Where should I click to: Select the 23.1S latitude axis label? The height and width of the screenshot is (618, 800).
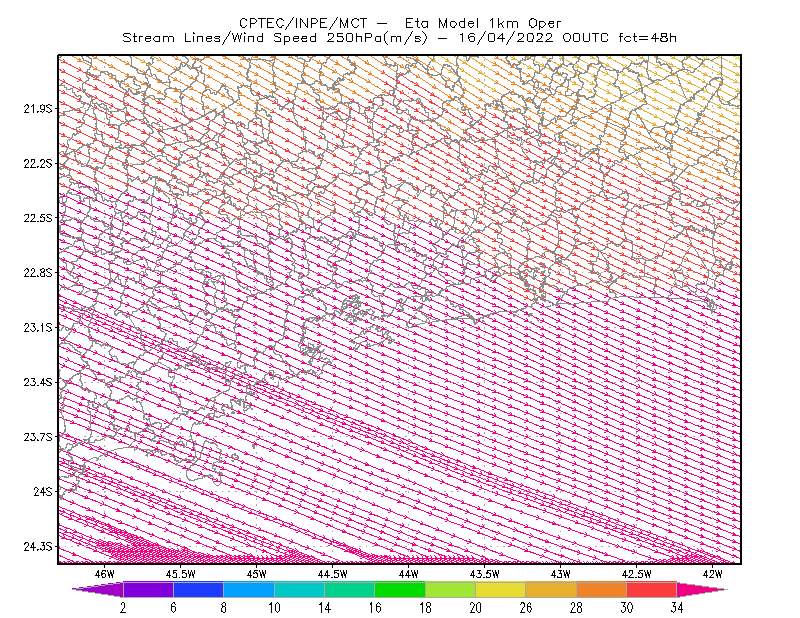point(38,327)
